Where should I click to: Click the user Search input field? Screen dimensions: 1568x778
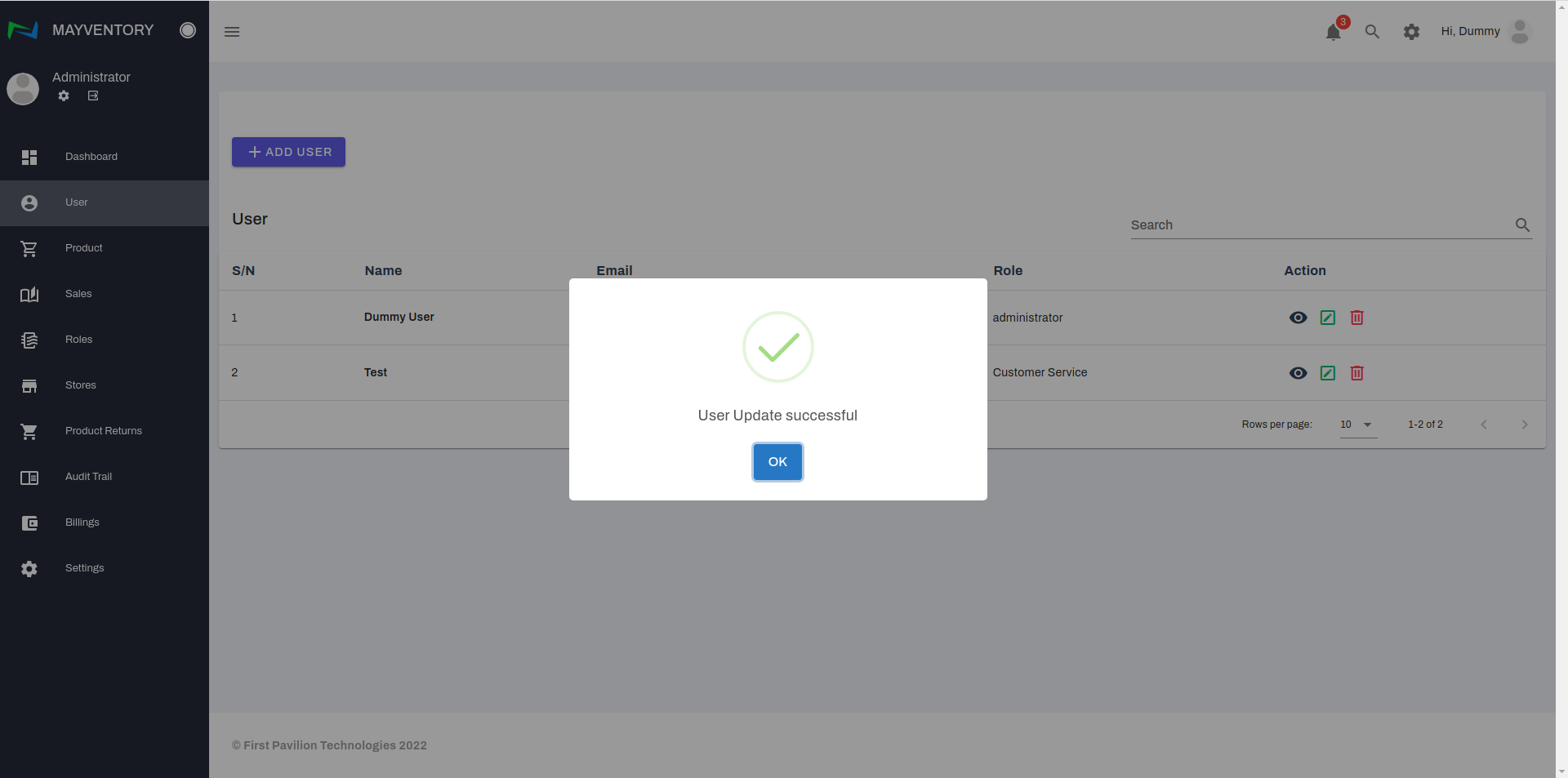coord(1319,225)
